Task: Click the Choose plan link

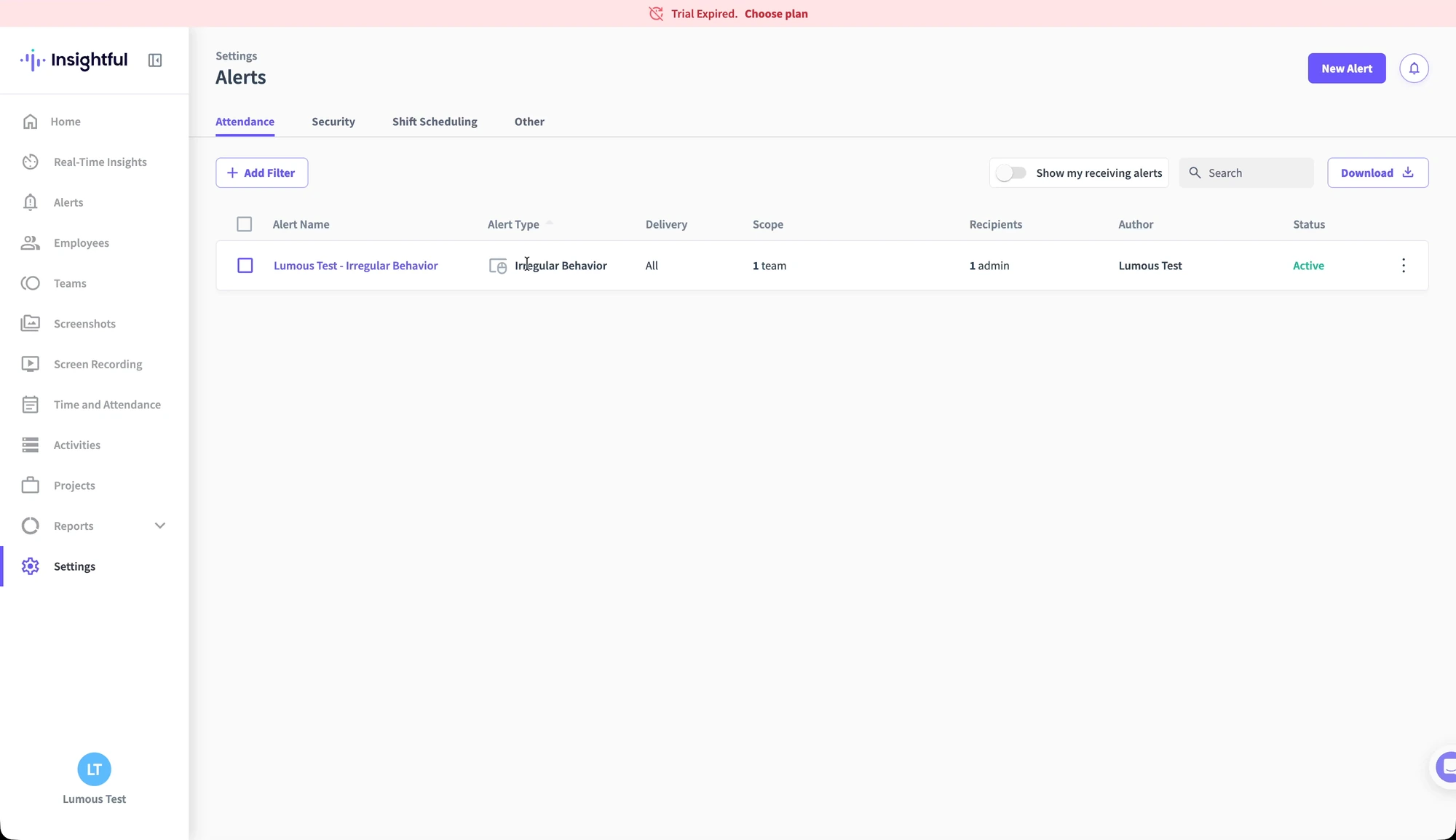Action: coord(776,14)
